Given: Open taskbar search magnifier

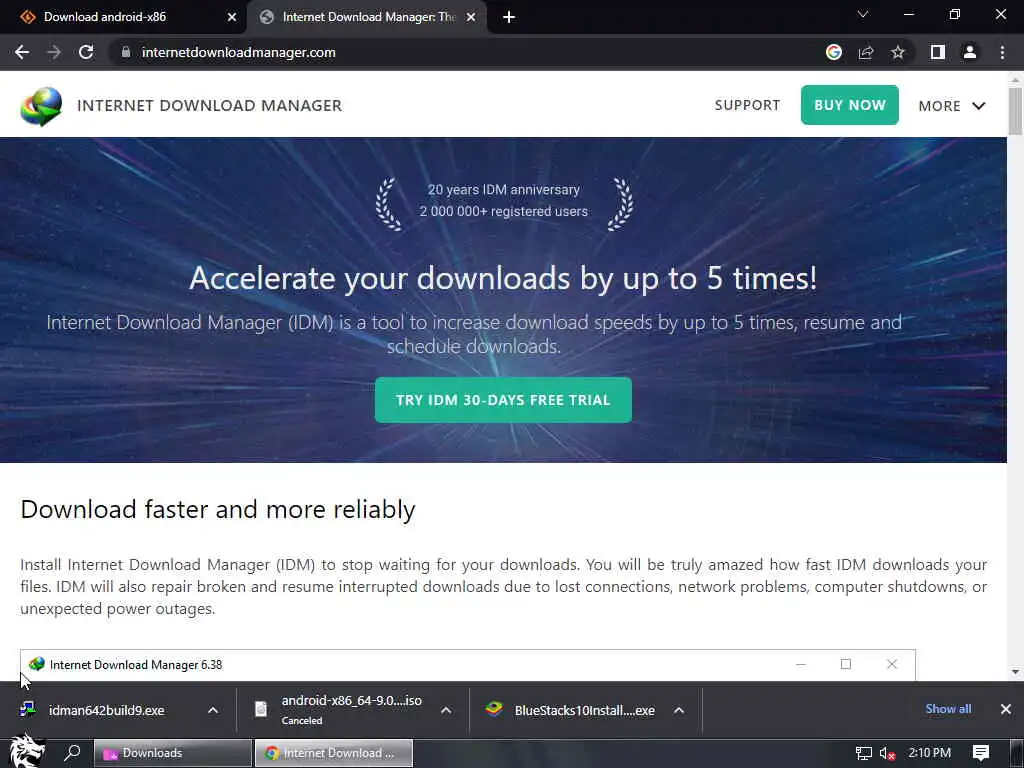Looking at the screenshot, I should (72, 753).
